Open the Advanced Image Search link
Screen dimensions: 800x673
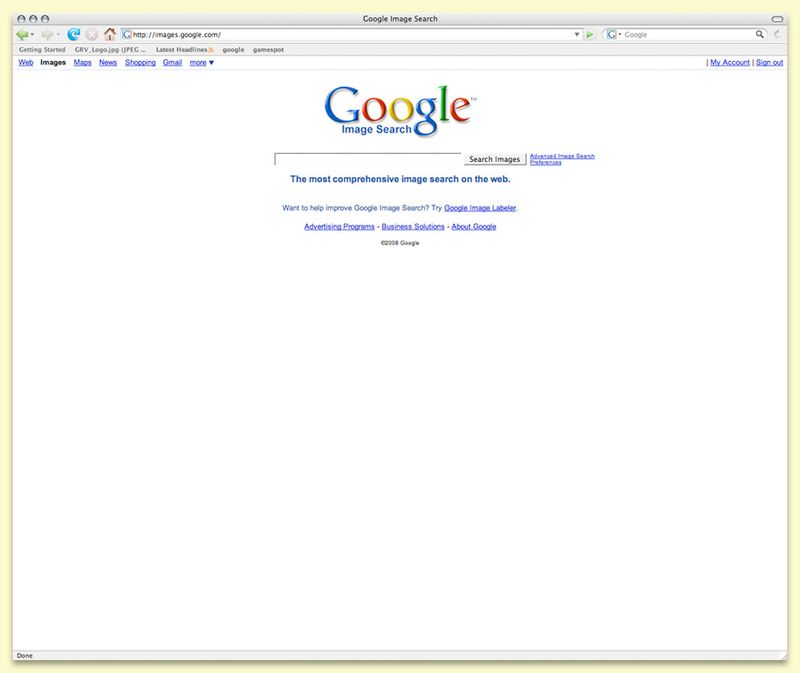pos(562,156)
